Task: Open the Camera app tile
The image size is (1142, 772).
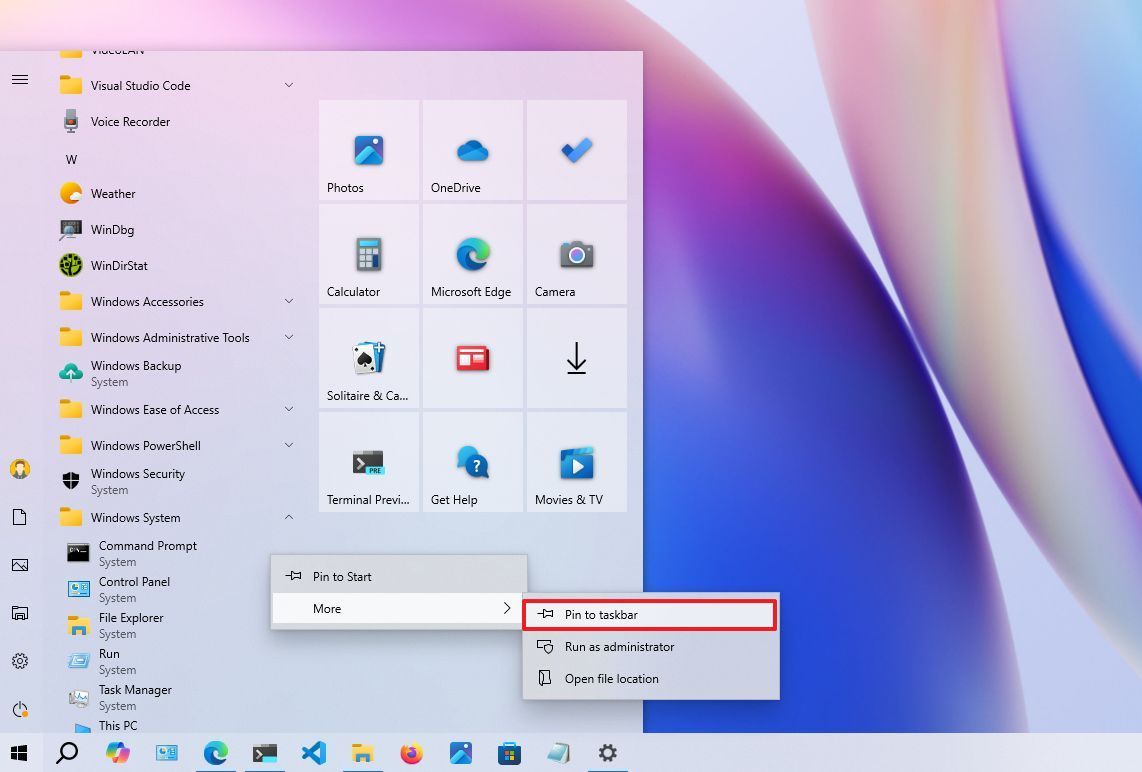Action: [x=576, y=254]
